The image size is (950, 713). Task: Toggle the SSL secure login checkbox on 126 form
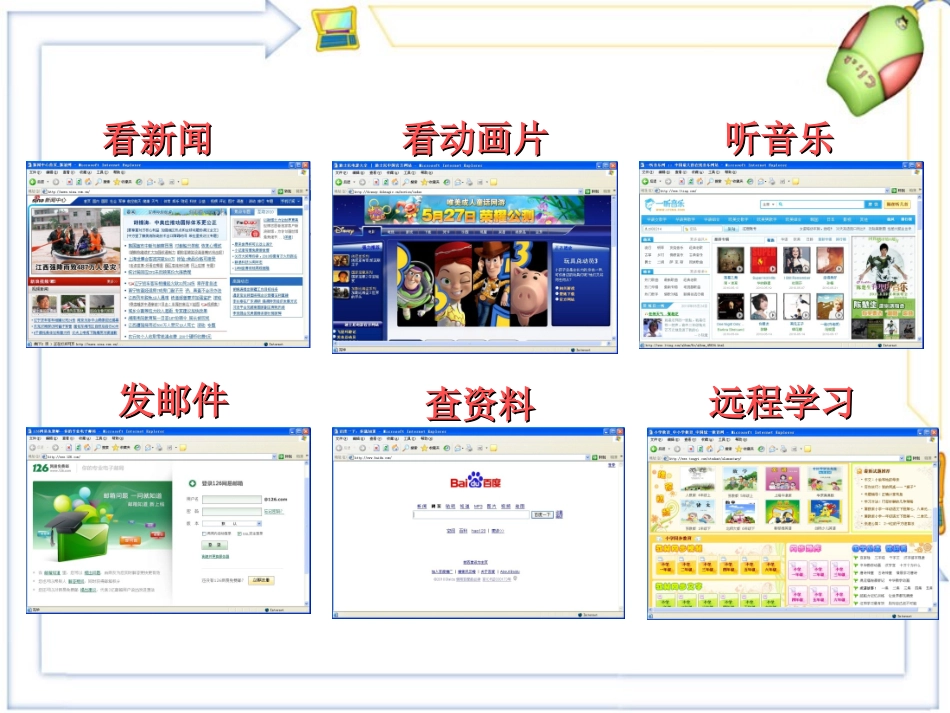click(x=238, y=534)
